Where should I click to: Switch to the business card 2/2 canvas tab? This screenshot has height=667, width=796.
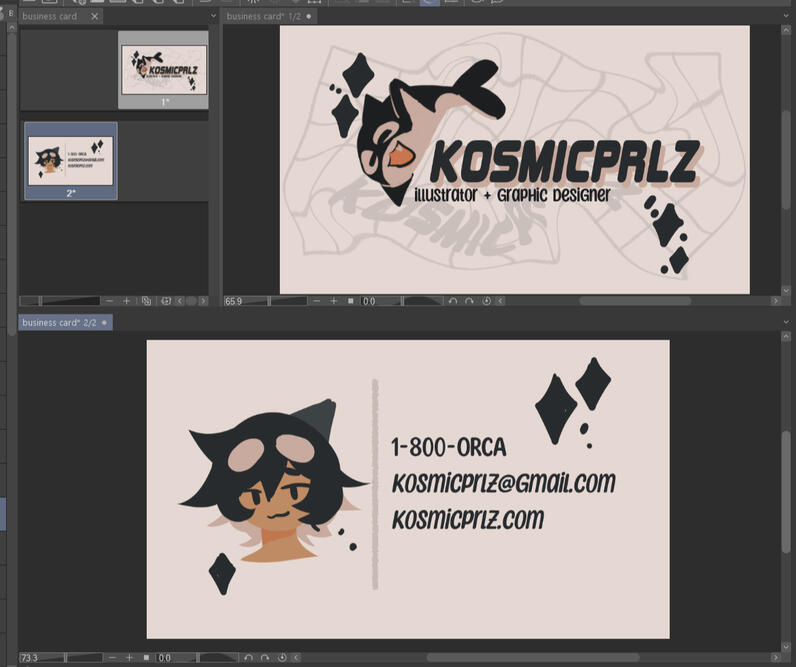[x=65, y=322]
